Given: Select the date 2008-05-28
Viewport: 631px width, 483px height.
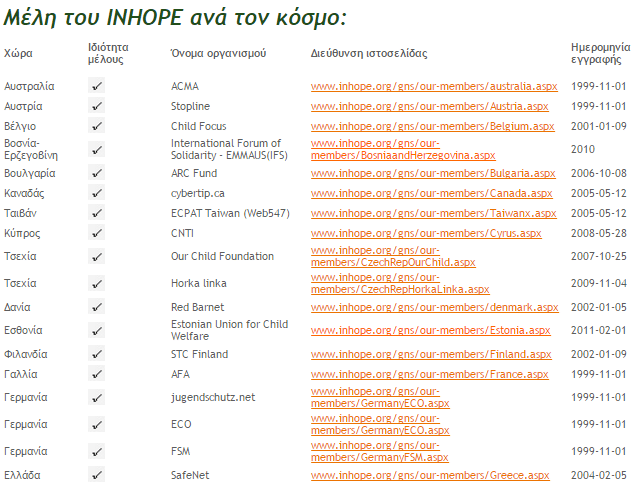Looking at the screenshot, I should pos(598,233).
